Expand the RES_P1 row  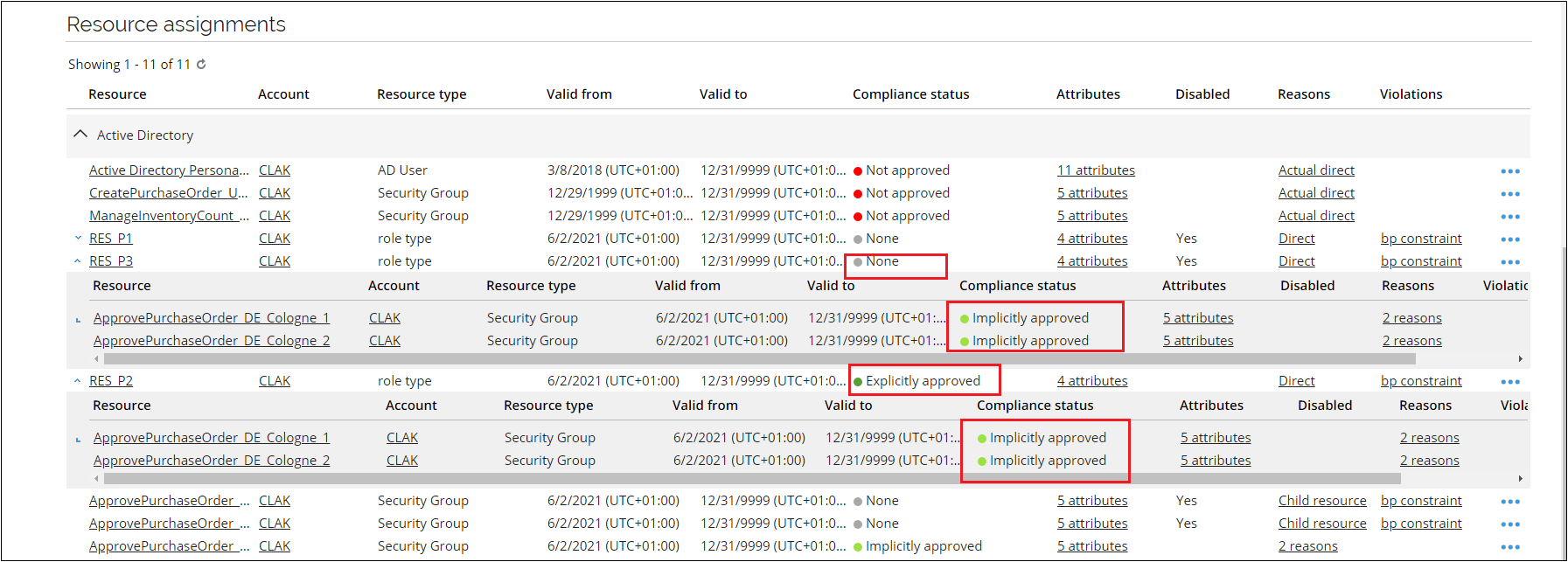[x=78, y=238]
